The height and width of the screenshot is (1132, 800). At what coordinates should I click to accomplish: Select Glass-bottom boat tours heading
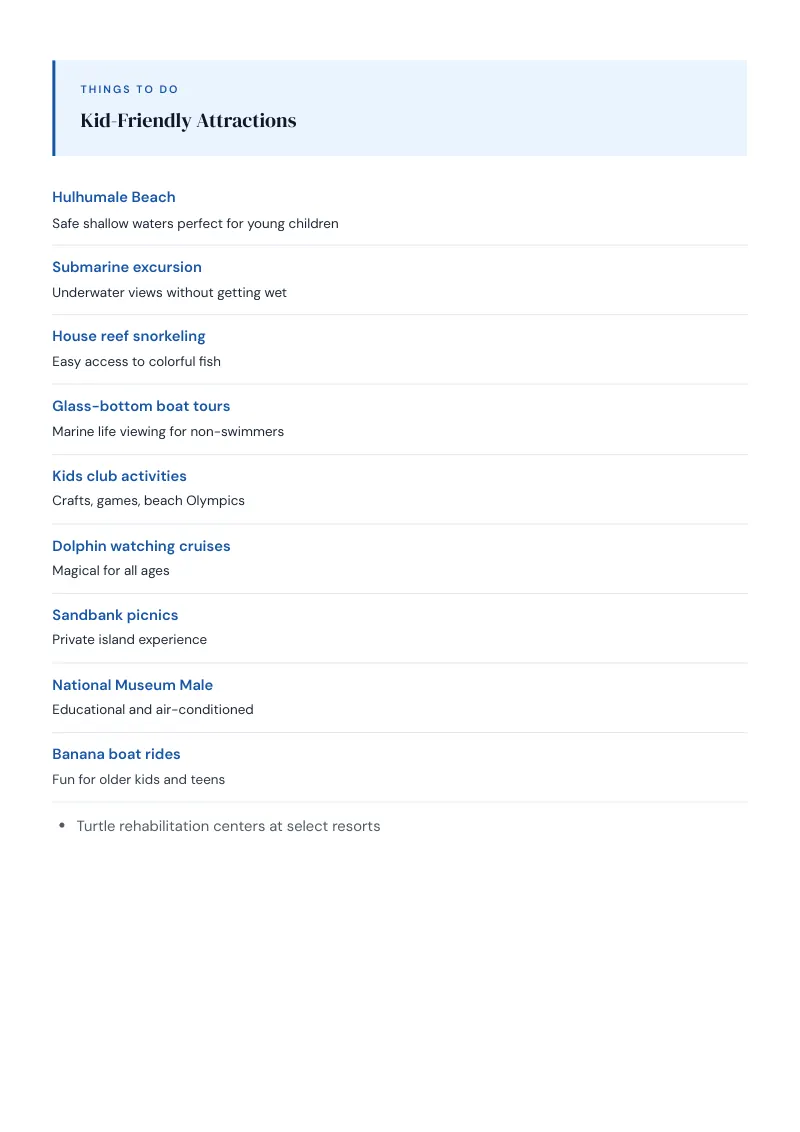[141, 406]
